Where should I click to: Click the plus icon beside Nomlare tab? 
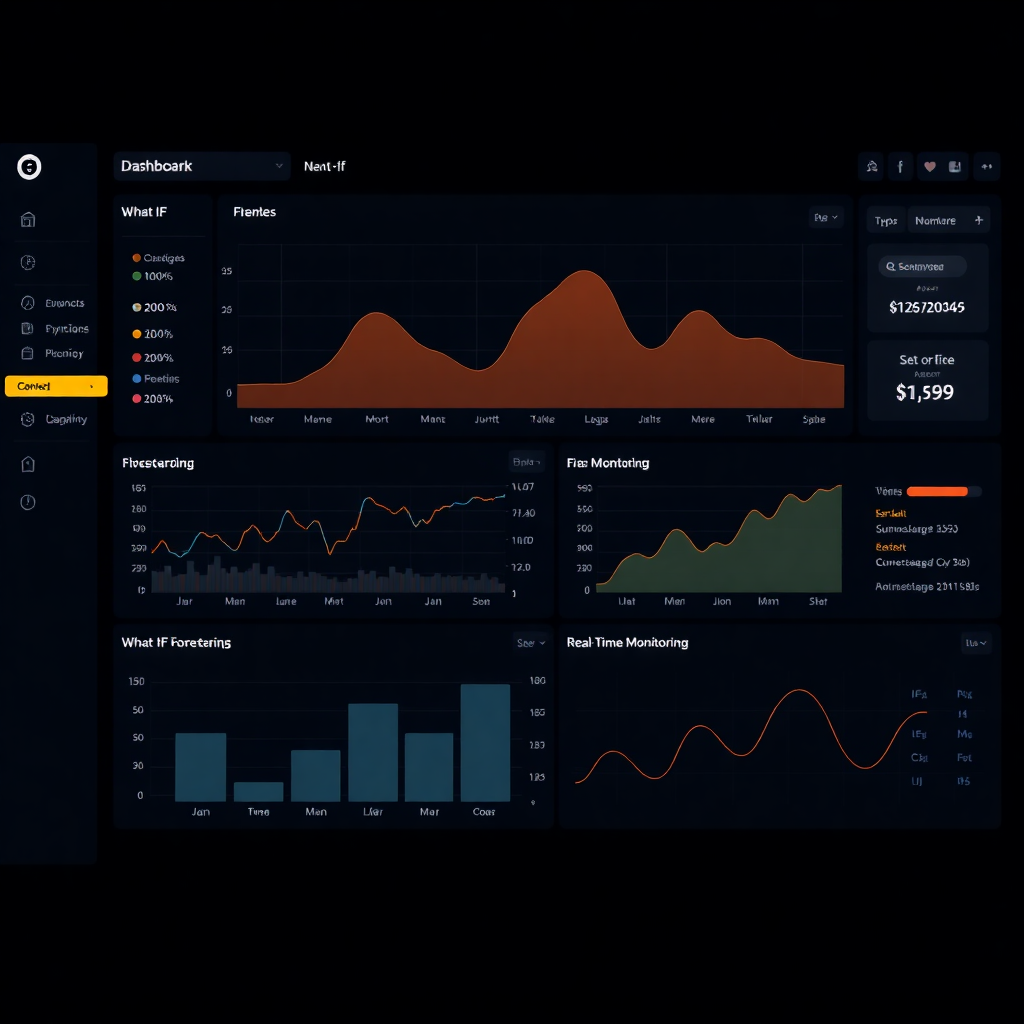pyautogui.click(x=978, y=220)
